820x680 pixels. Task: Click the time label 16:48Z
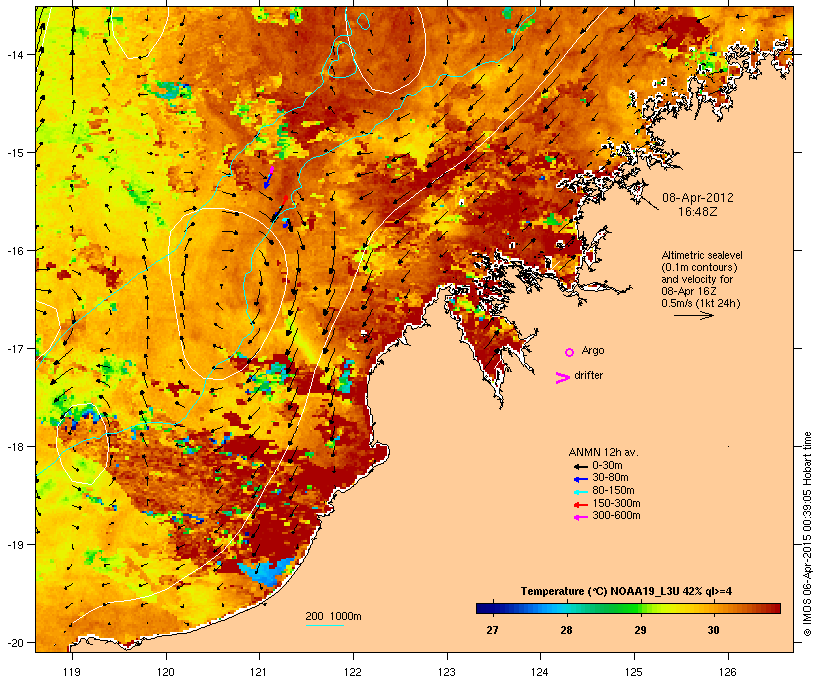(x=698, y=212)
